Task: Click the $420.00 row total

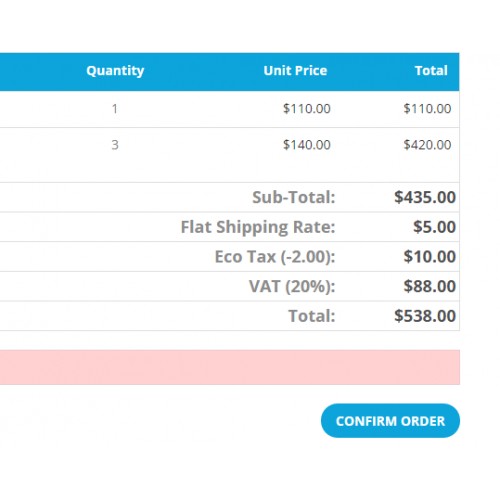Action: pos(427,145)
